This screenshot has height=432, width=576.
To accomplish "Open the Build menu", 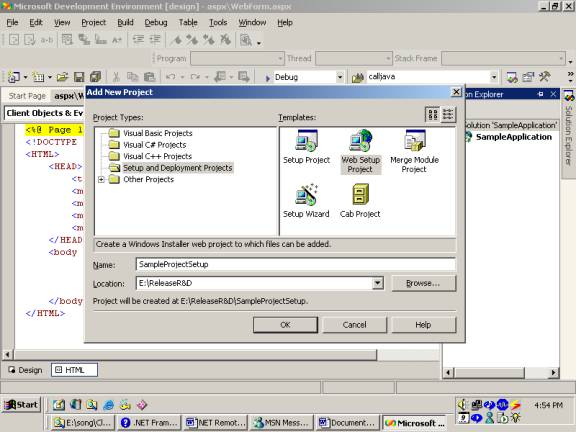I will coord(125,22).
